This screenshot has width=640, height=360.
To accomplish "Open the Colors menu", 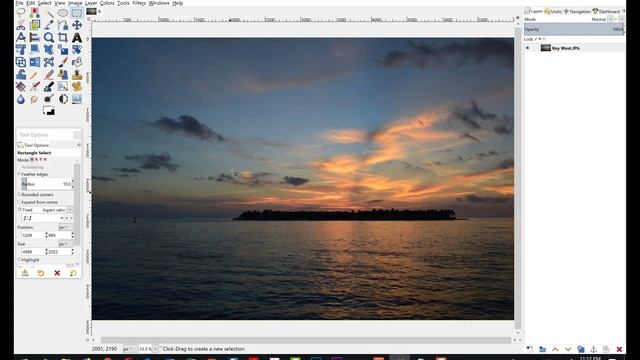I will pos(107,3).
